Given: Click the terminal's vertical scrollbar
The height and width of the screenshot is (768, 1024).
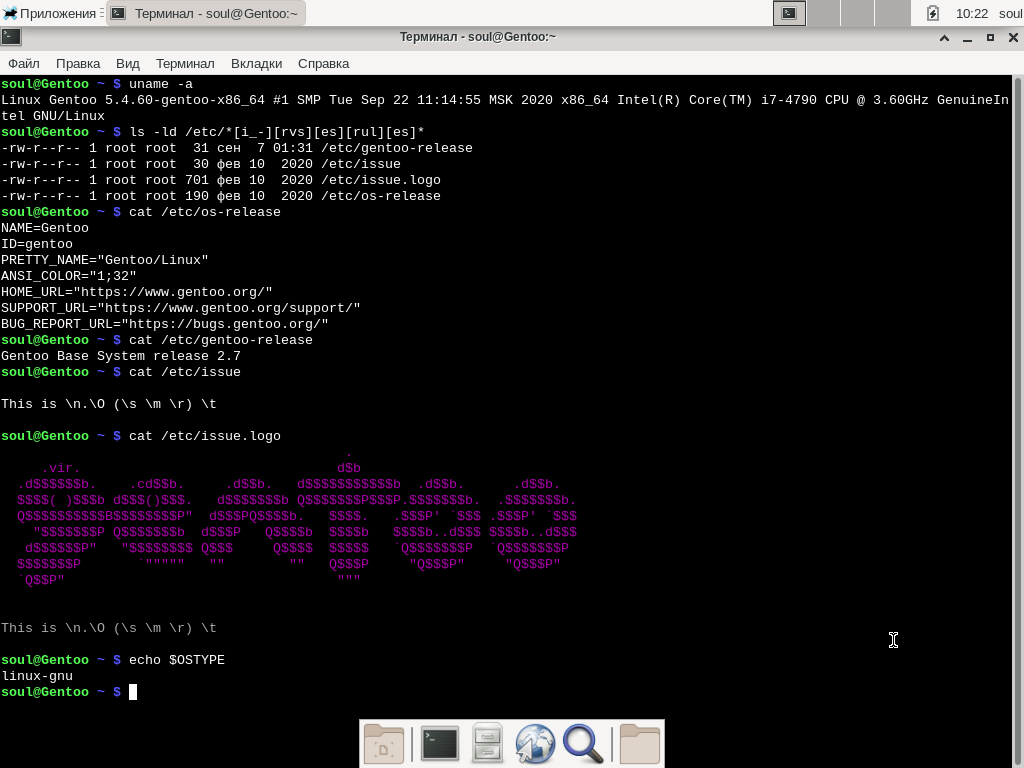Looking at the screenshot, I should [x=1017, y=421].
